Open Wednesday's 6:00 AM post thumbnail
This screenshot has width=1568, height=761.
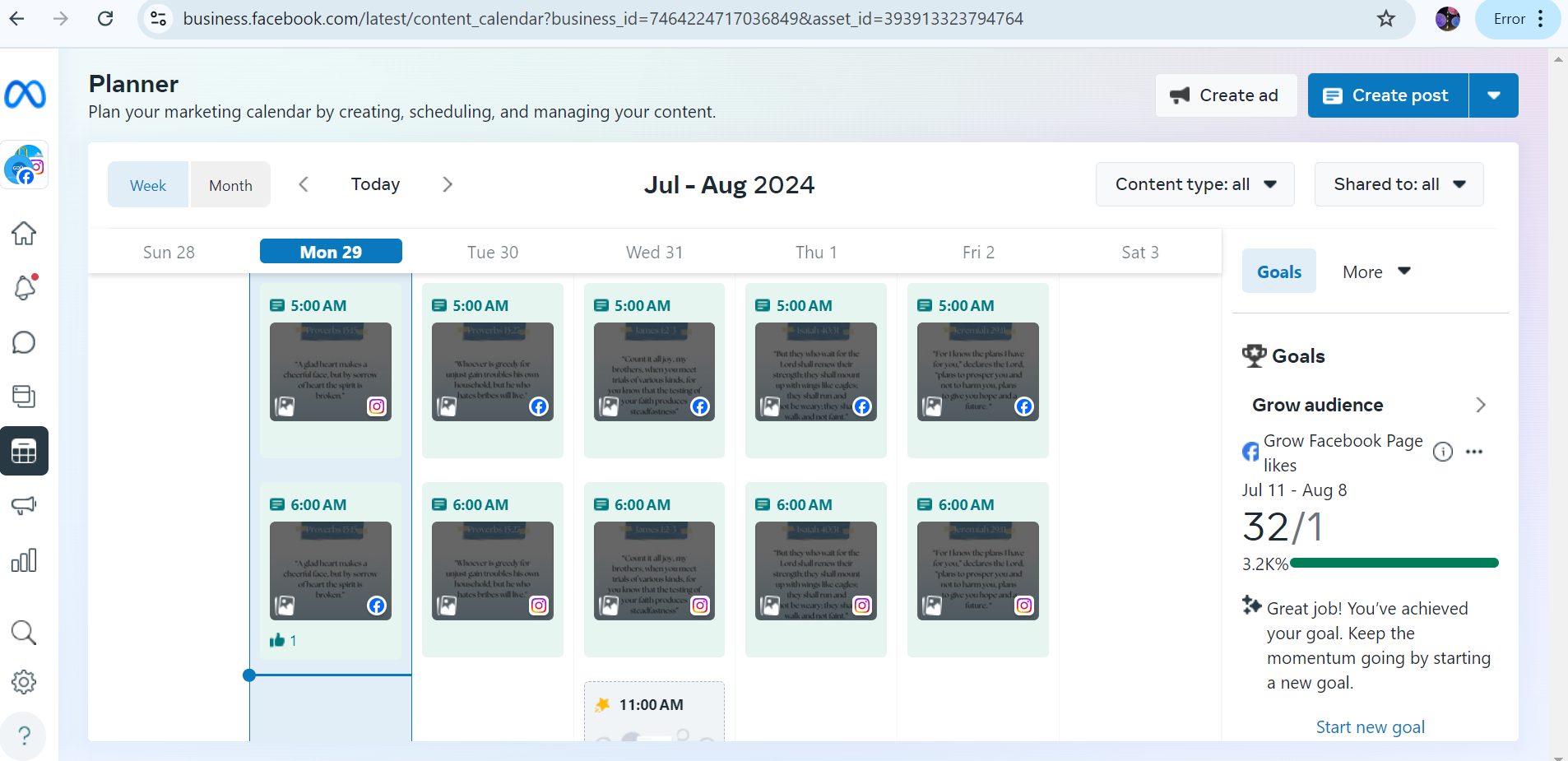tap(655, 571)
